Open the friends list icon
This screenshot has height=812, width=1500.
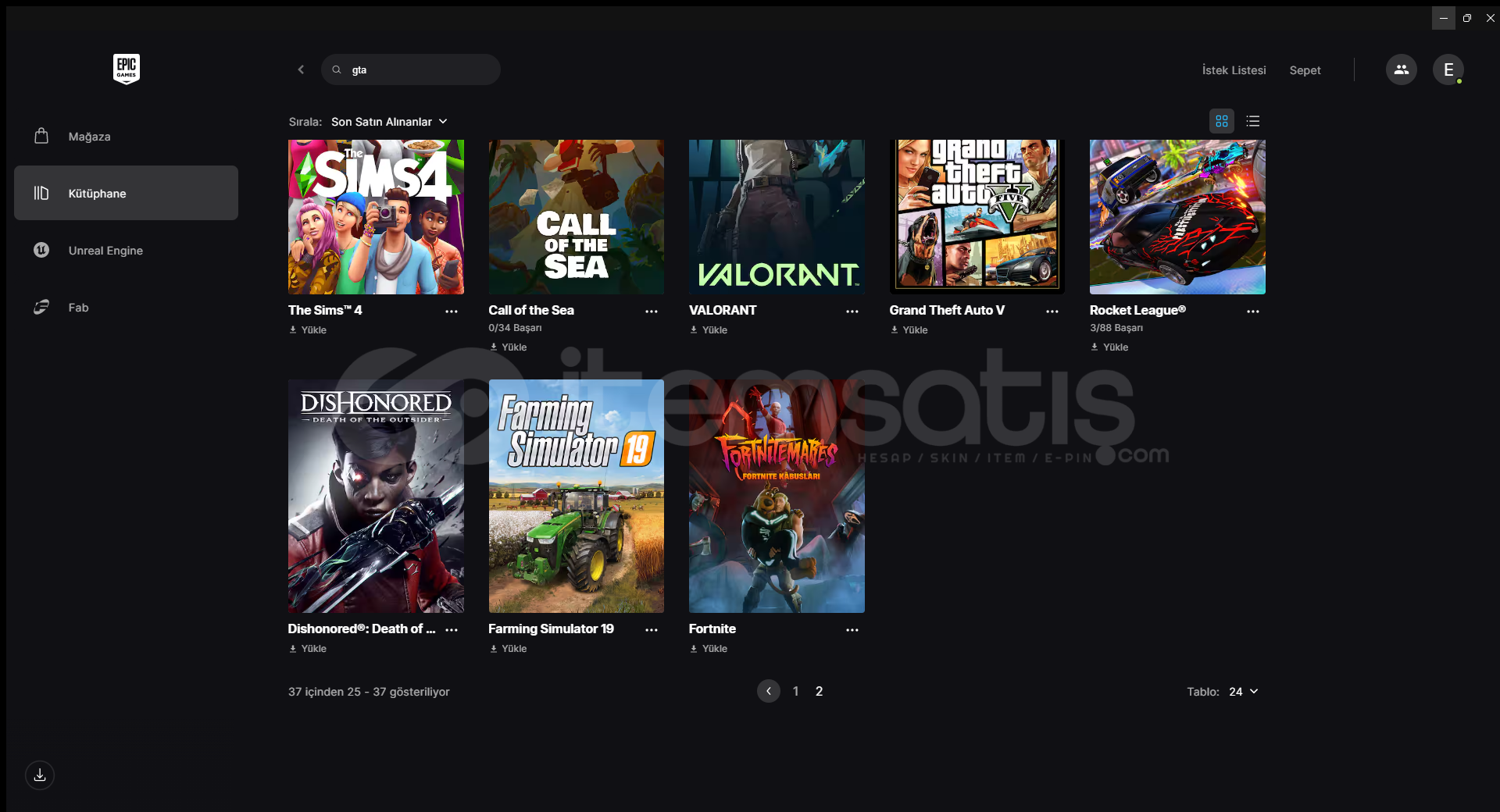[x=1401, y=69]
